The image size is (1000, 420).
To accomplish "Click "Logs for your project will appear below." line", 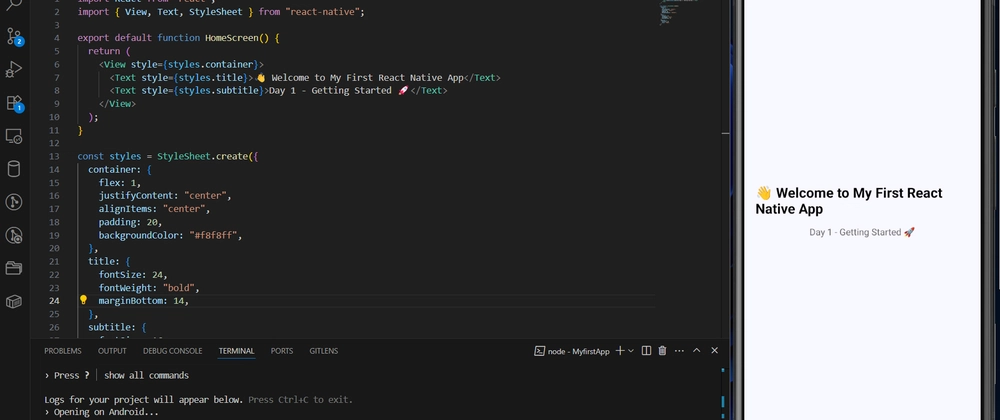I will 143,400.
